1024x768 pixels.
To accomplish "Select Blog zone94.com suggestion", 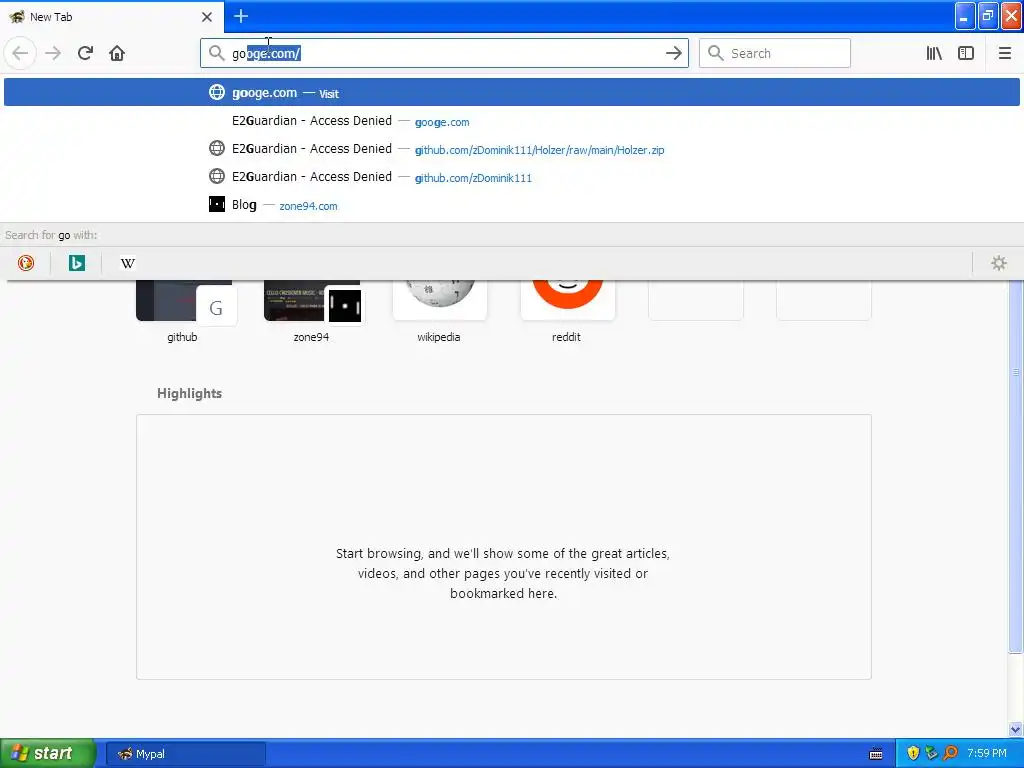I will coord(511,205).
